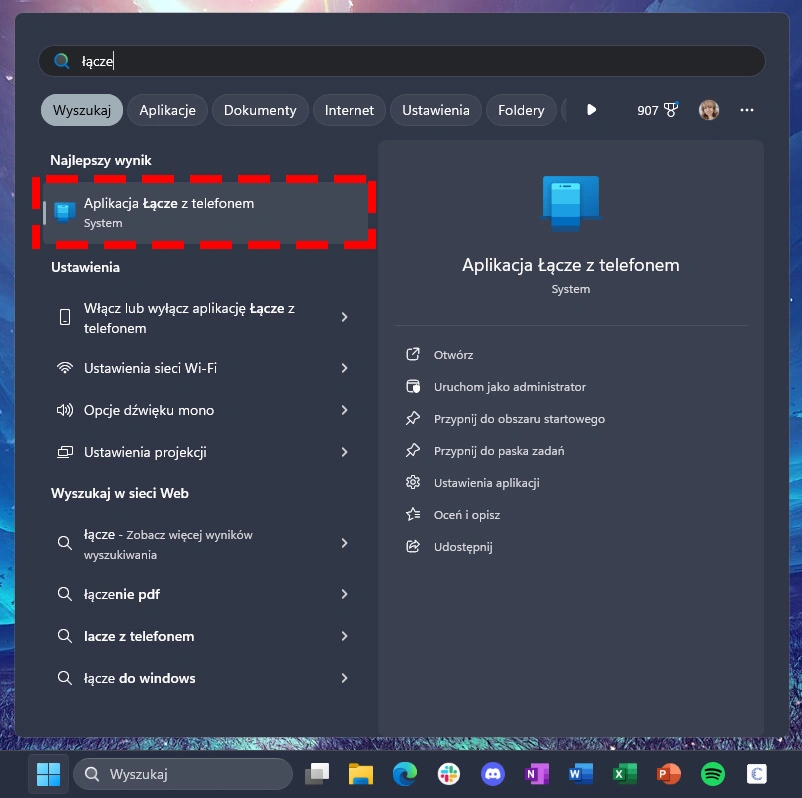
Task: Launch Microsoft Edge from the taskbar
Action: (405, 774)
